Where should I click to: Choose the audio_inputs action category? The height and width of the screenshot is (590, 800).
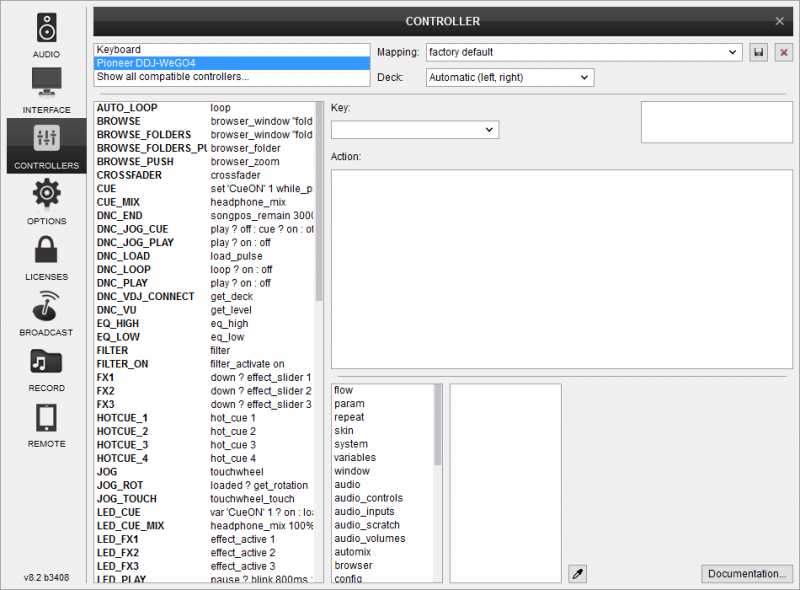pos(383,512)
